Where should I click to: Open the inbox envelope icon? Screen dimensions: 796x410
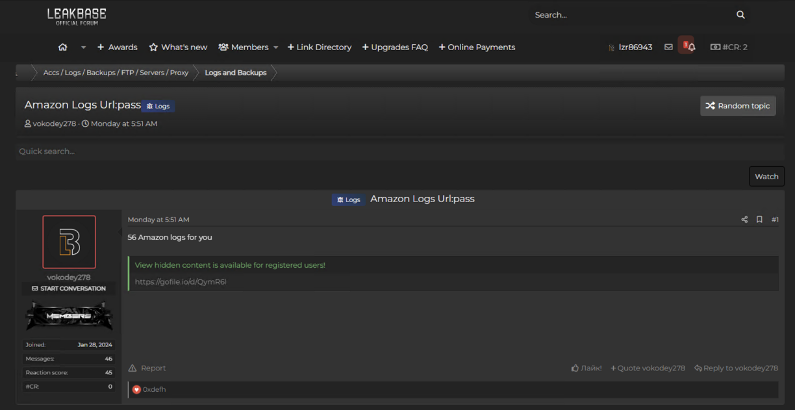(x=668, y=47)
